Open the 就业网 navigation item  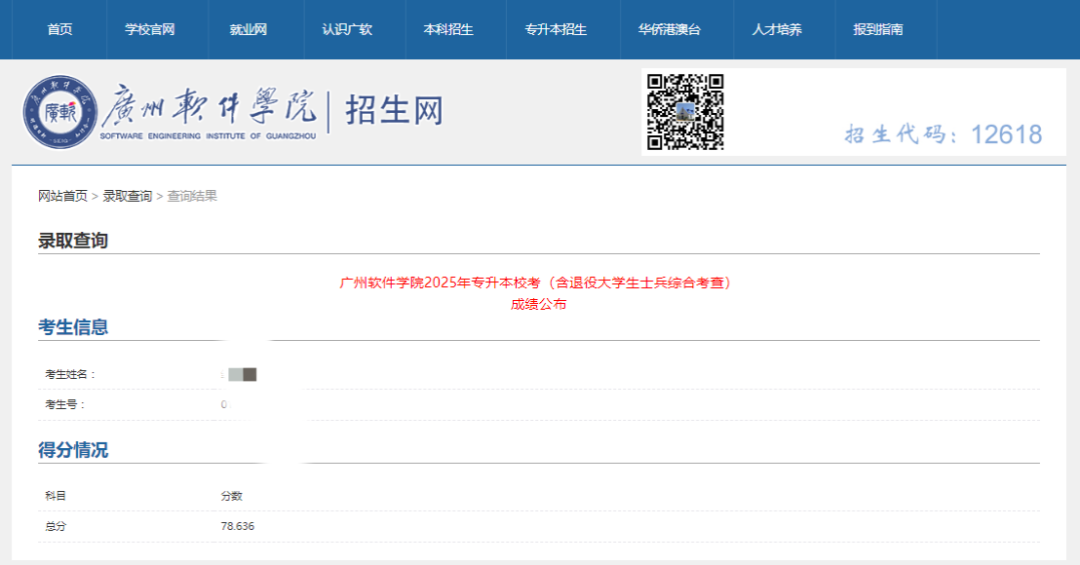click(x=248, y=29)
